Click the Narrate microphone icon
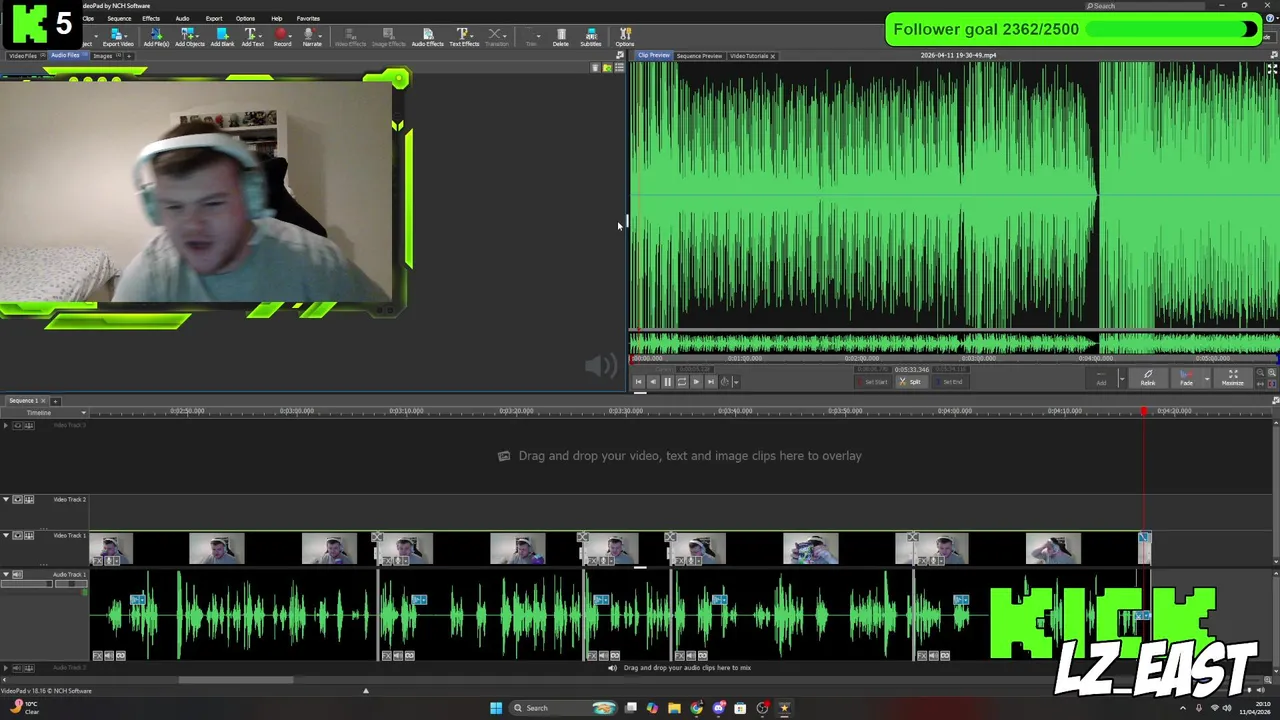This screenshot has width=1280, height=720. [311, 38]
